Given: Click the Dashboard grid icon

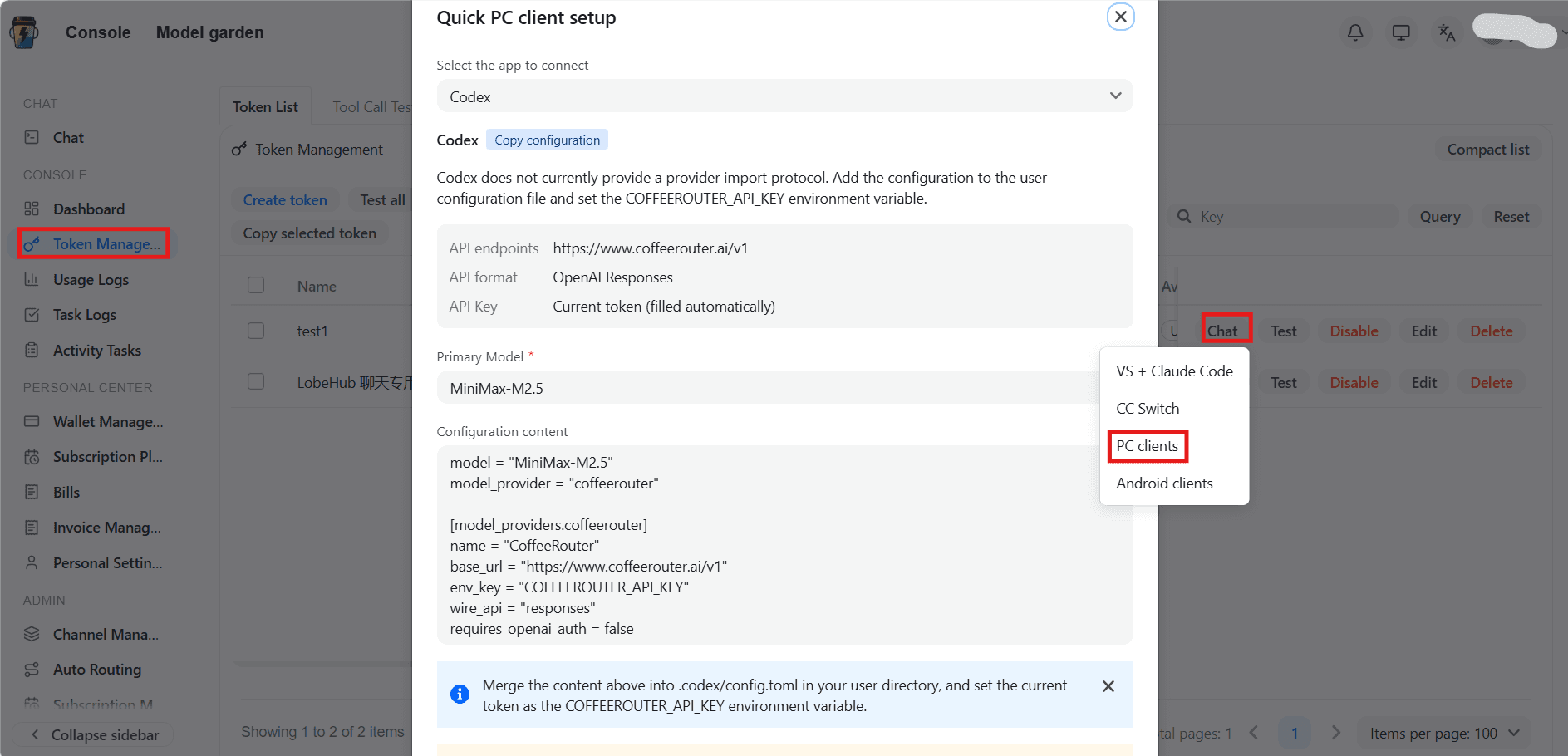Looking at the screenshot, I should click(x=32, y=209).
